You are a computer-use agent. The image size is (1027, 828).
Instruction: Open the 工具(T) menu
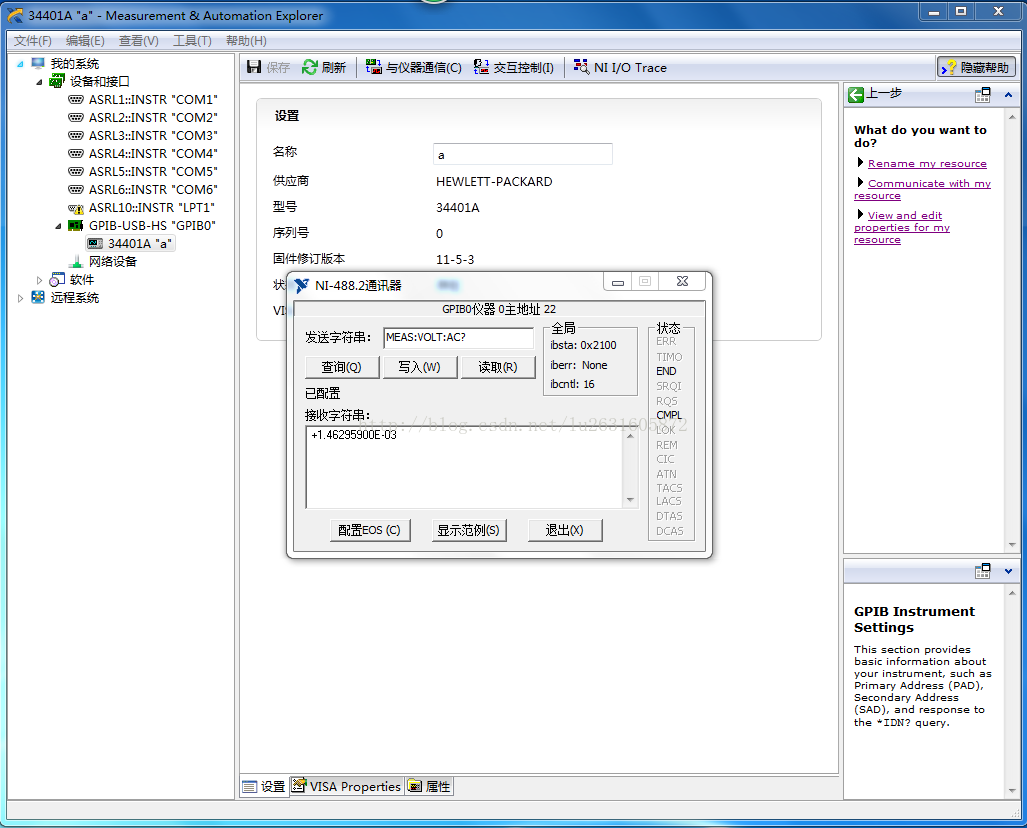click(x=192, y=41)
